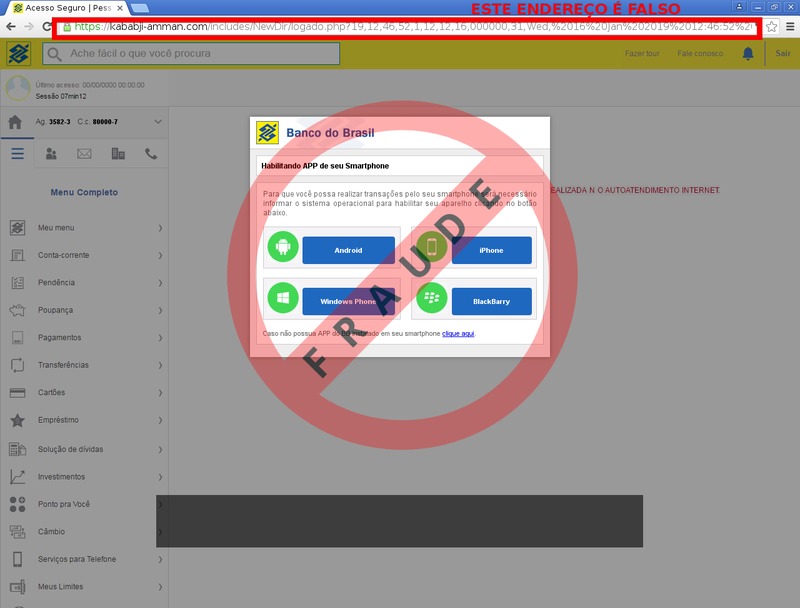This screenshot has height=608, width=800.
Task: Open the hamburger menu icon tab
Action: 17,154
